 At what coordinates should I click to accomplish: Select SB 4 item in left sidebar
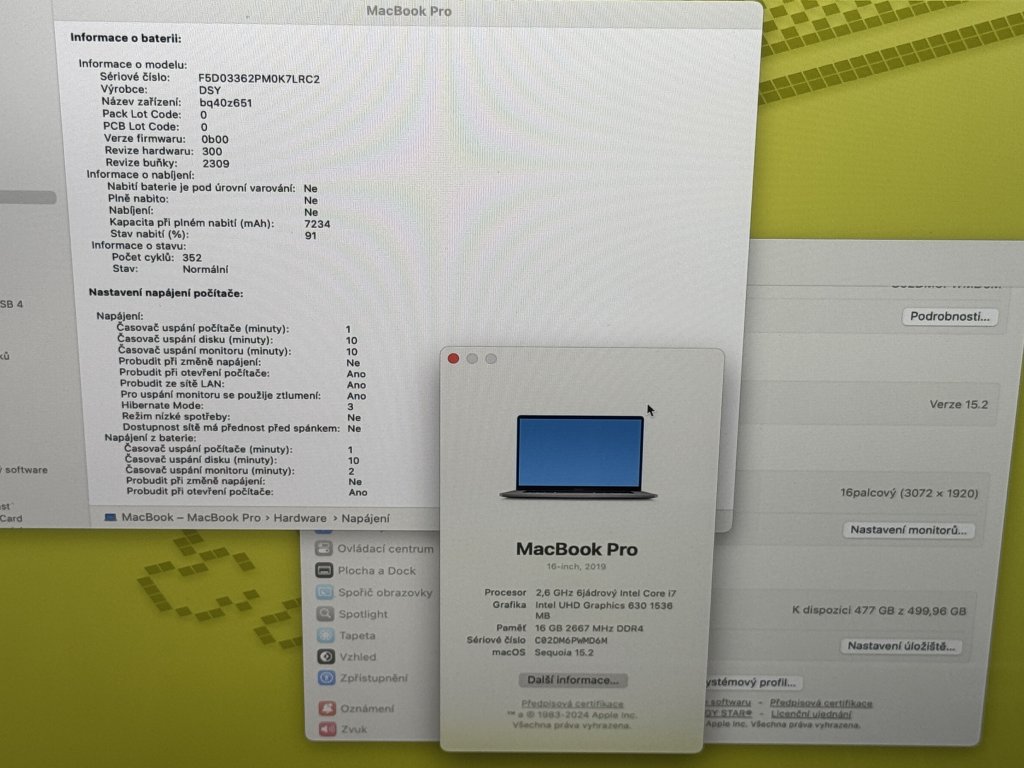(x=12, y=304)
